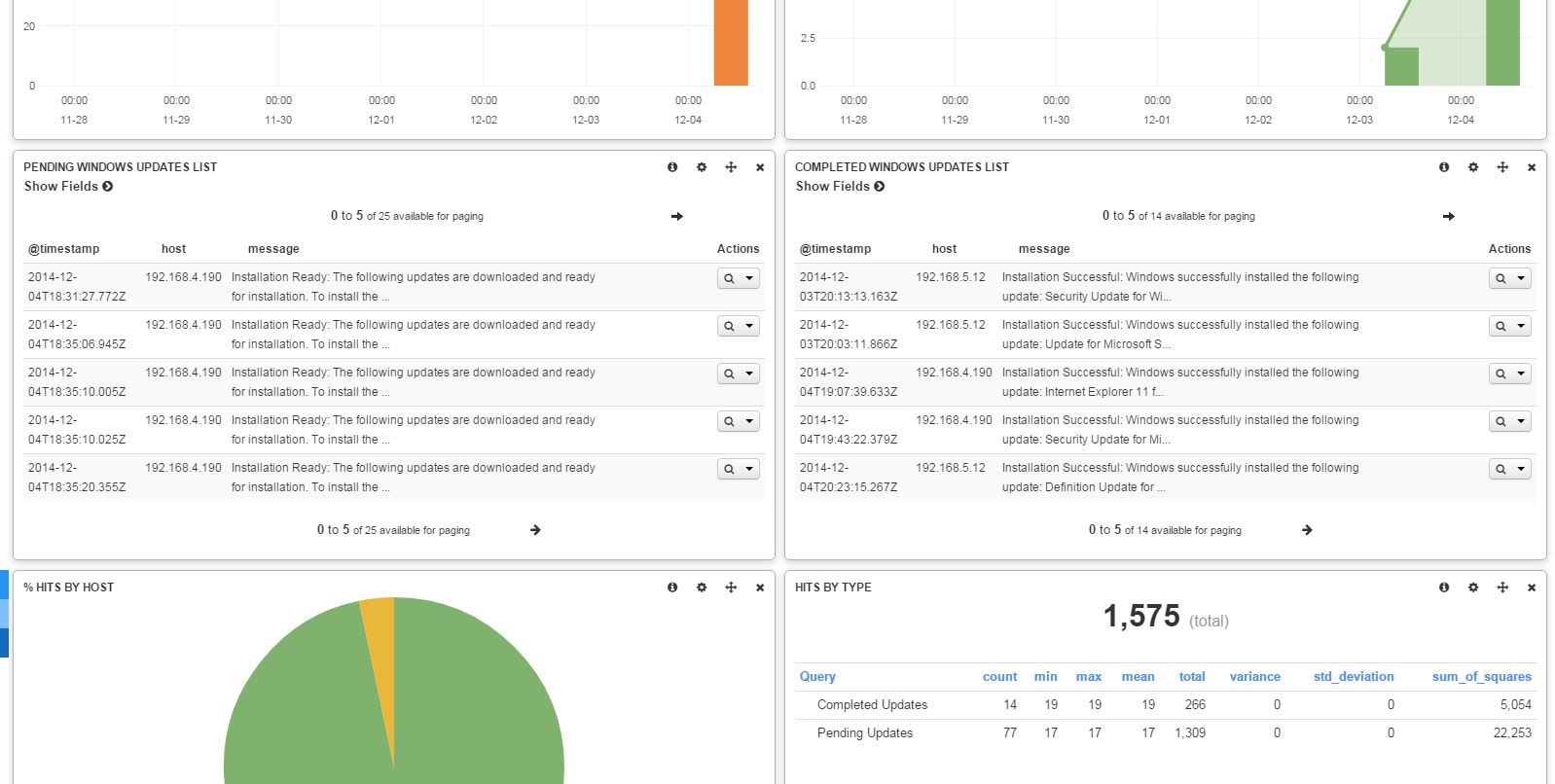Click move icon on % Hits By Host panel
Image resolution: width=1555 pixels, height=784 pixels.
click(x=731, y=588)
